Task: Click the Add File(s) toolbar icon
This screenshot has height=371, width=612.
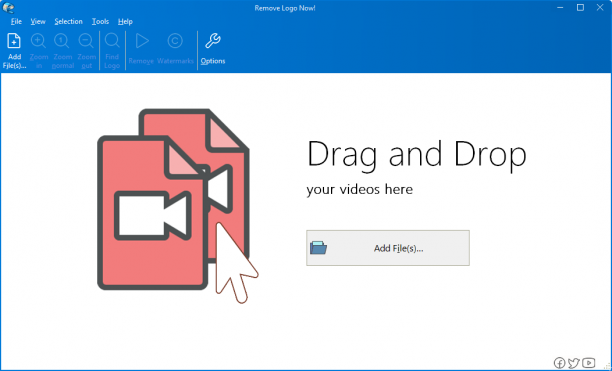Action: (x=14, y=41)
